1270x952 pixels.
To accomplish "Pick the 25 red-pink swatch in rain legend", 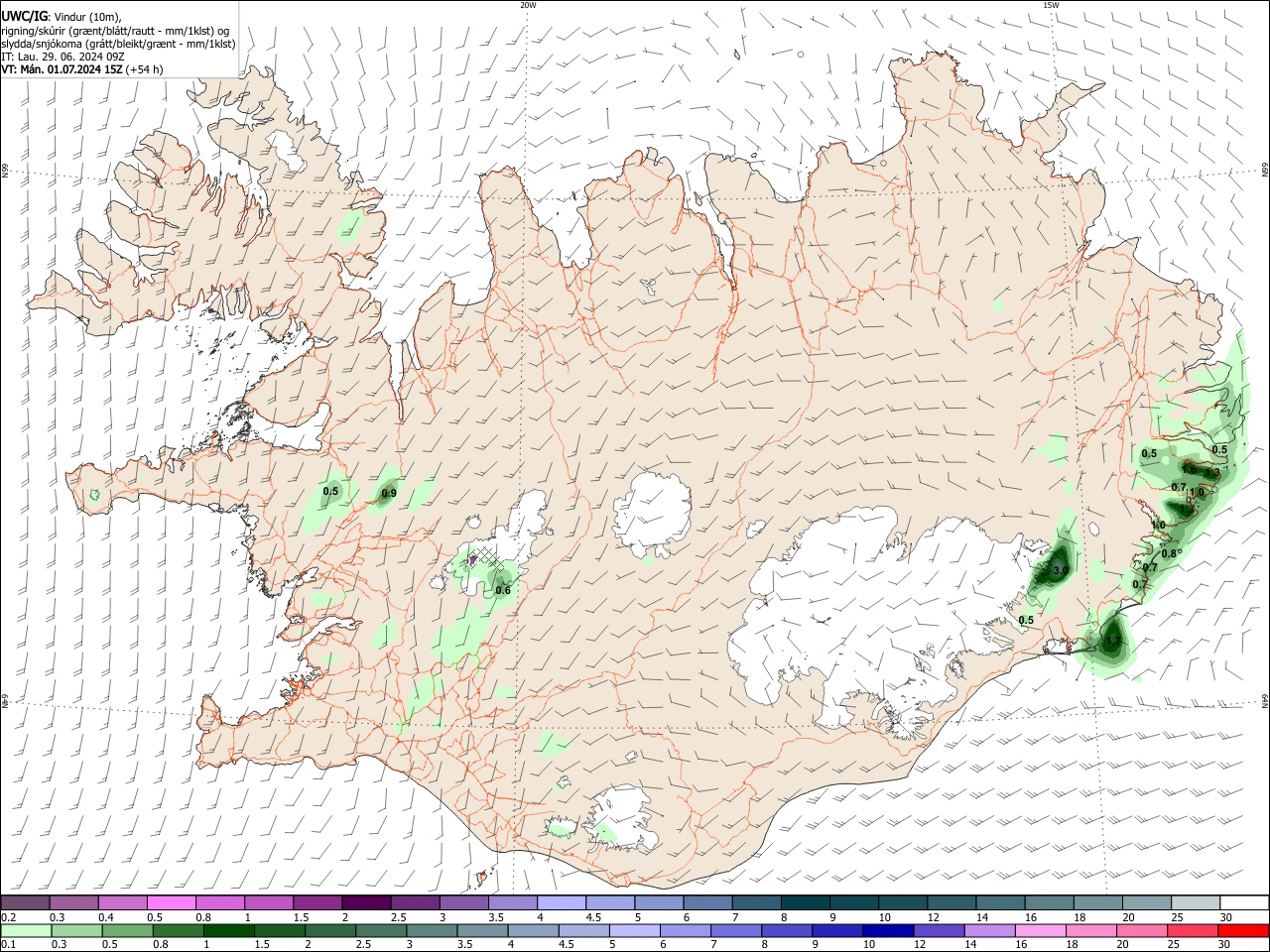I will (x=1192, y=930).
